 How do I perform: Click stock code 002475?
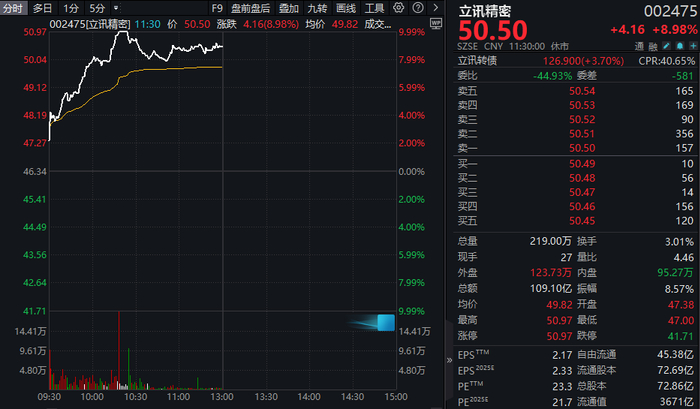pyautogui.click(x=670, y=11)
